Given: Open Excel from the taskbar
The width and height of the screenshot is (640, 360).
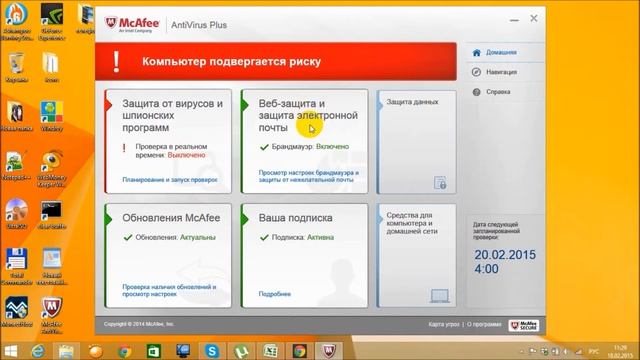Looking at the screenshot, I should coord(270,351).
